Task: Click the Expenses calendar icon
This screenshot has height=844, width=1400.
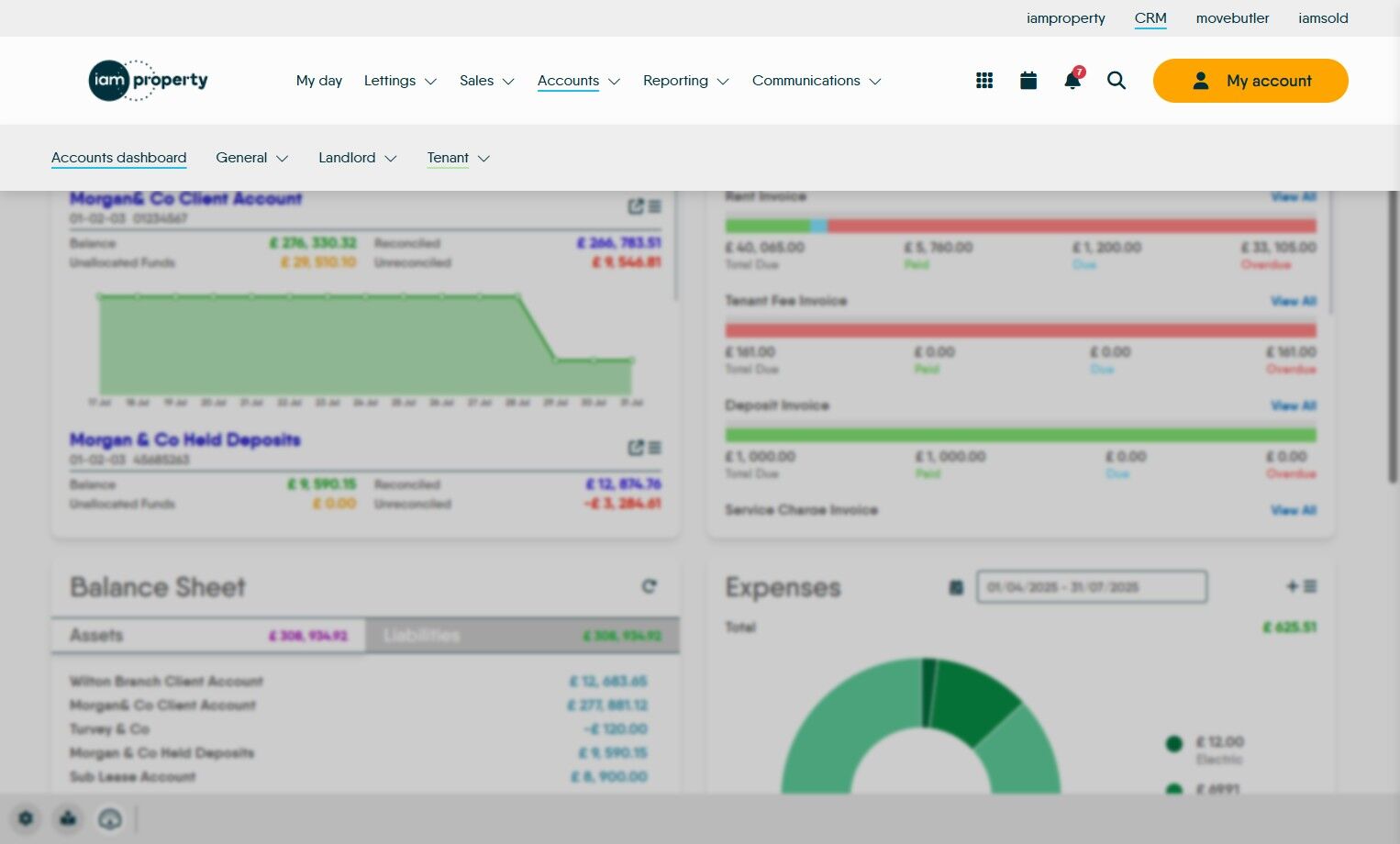Action: [x=956, y=587]
